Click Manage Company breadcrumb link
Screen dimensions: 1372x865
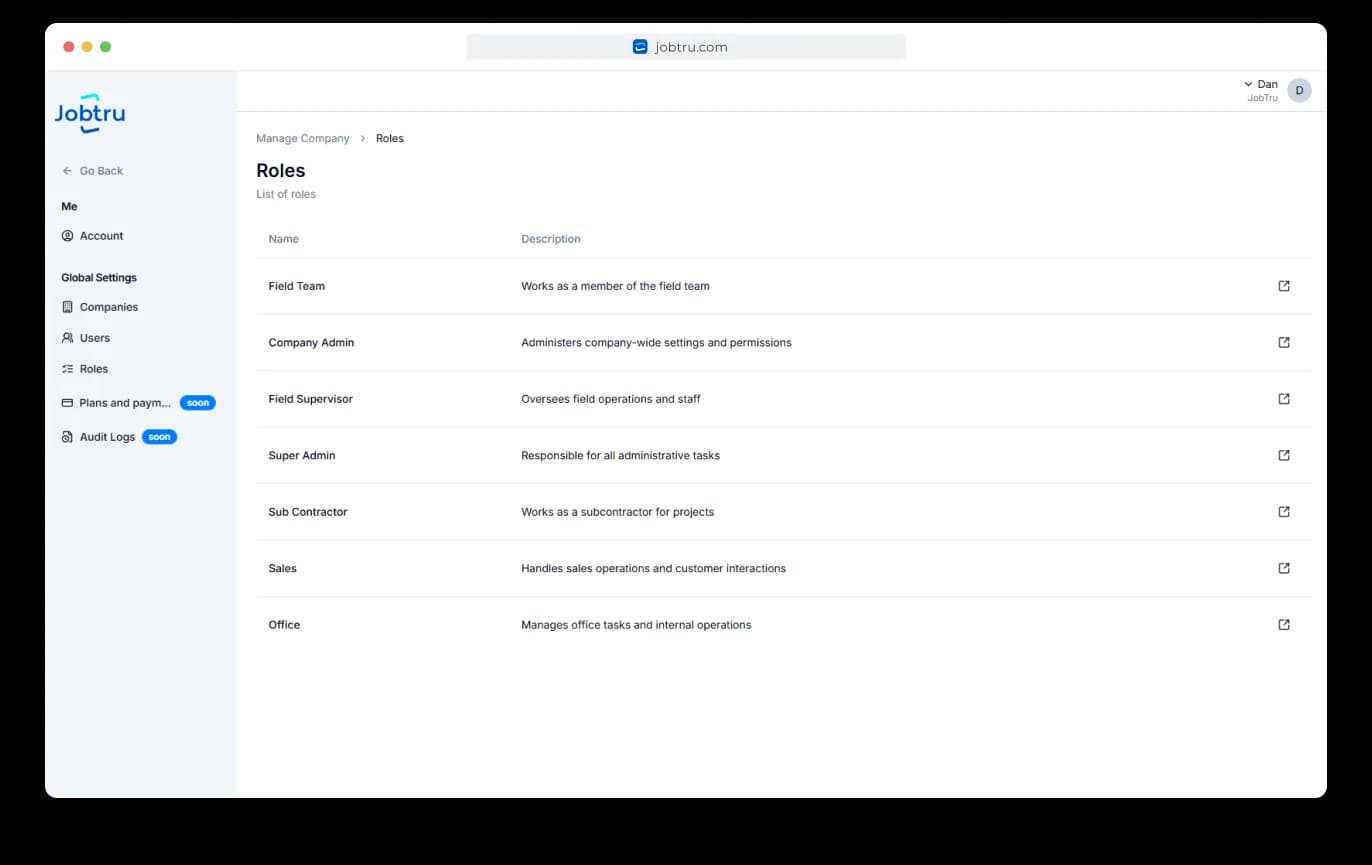(303, 139)
